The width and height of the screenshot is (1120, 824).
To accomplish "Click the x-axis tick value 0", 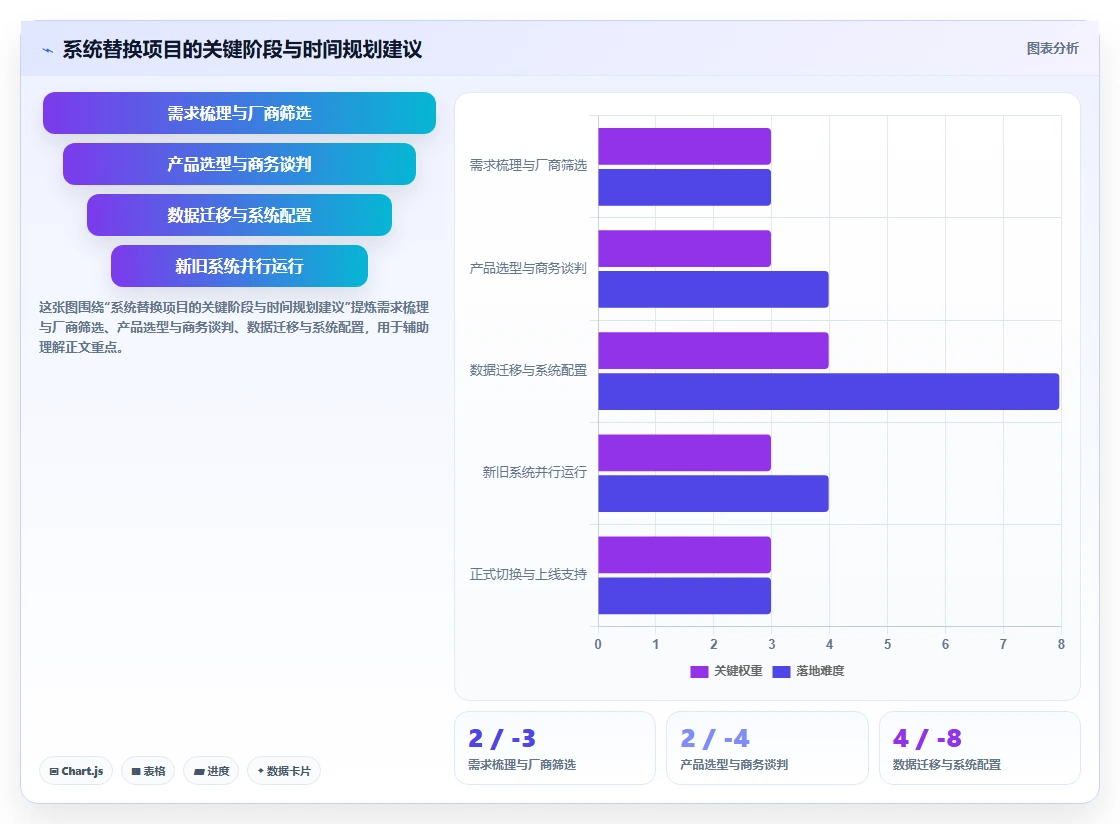I will (x=598, y=644).
